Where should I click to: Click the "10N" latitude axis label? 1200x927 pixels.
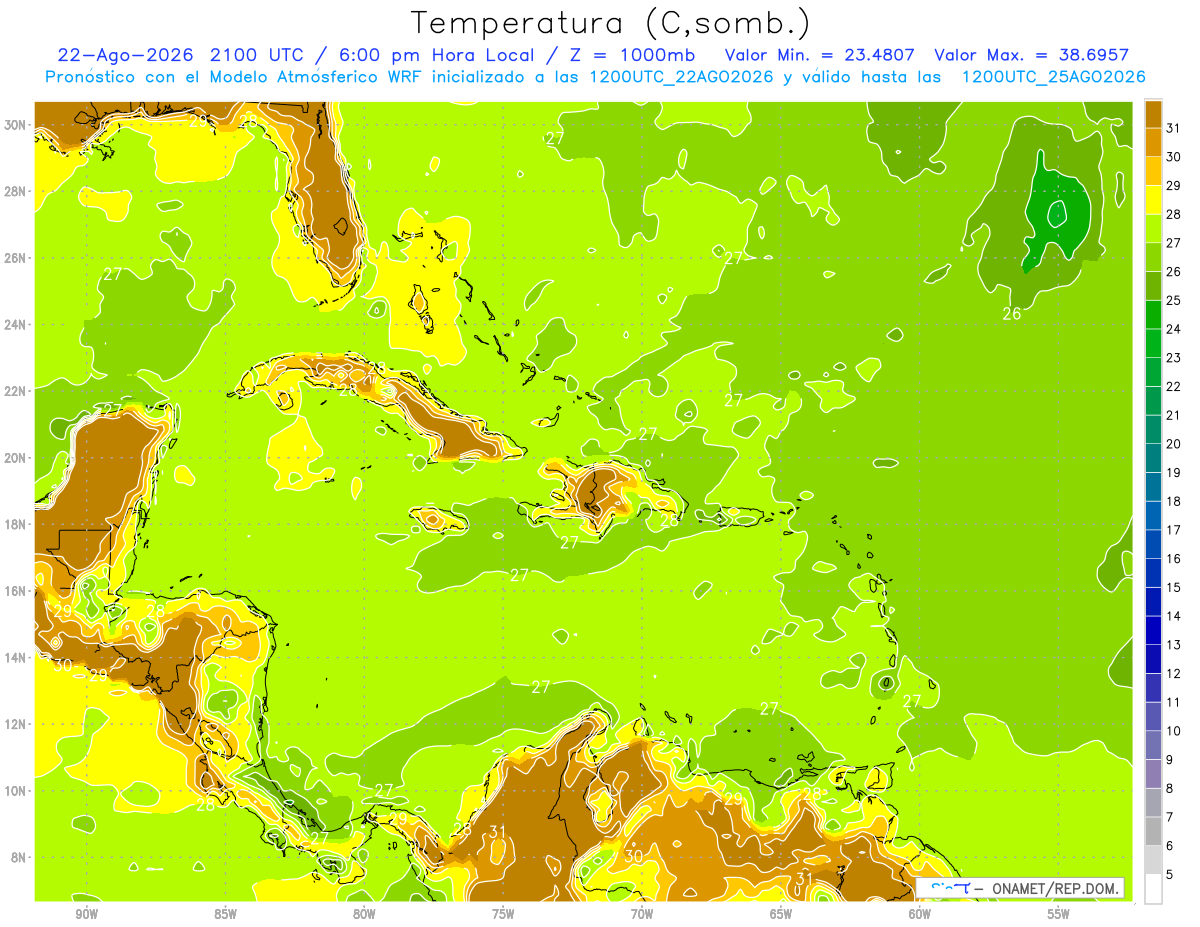15,791
